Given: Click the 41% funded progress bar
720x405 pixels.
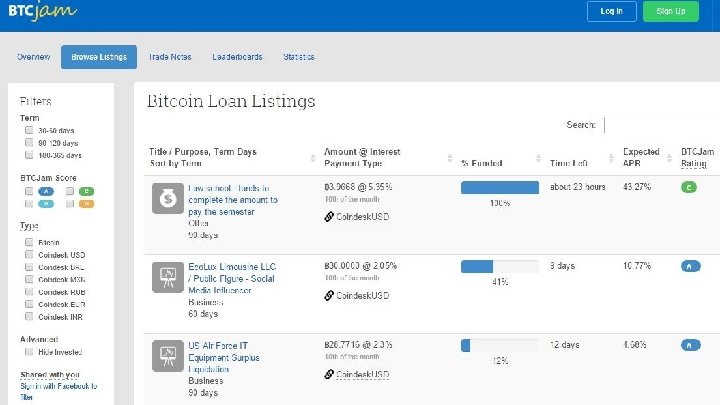Looking at the screenshot, I should [x=500, y=266].
